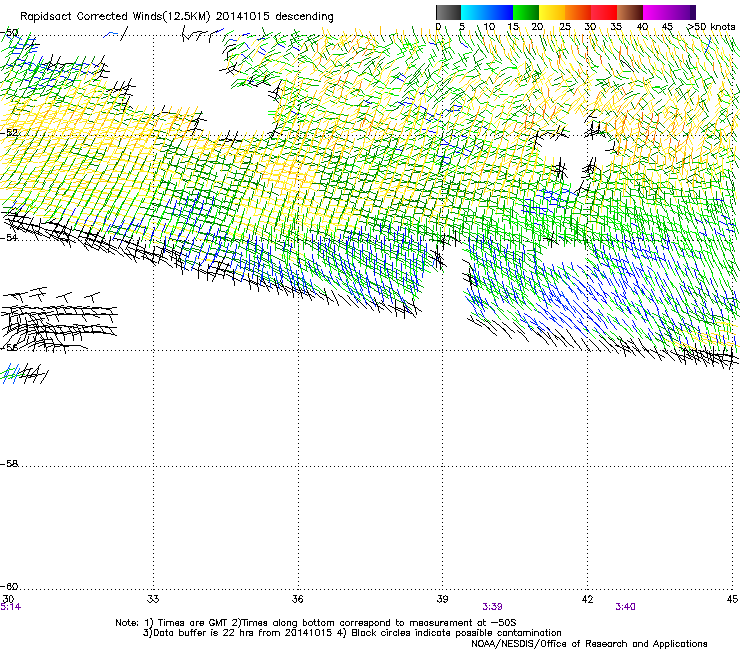This screenshot has height=650, width=740.
Task: Click the NOAA/NESDIS credit line
Action: click(589, 644)
